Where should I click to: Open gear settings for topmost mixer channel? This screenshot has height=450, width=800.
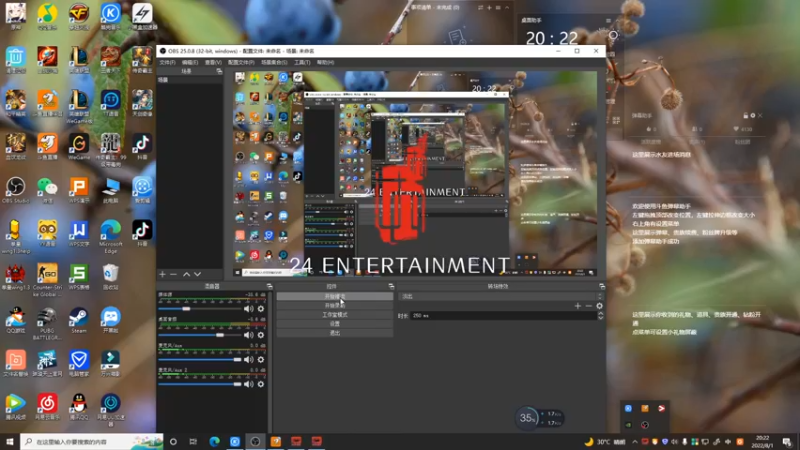pyautogui.click(x=261, y=309)
